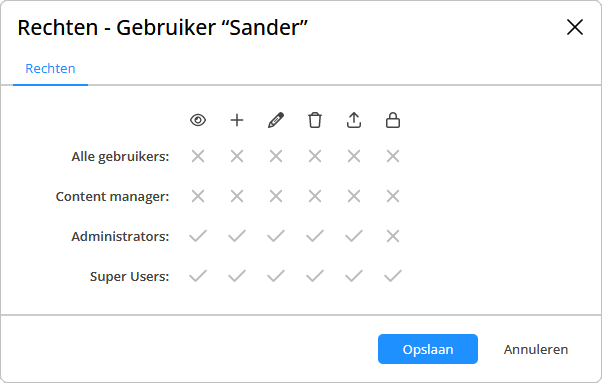The image size is (602, 383).
Task: Toggle edit permission for Content manager
Action: coord(276,196)
